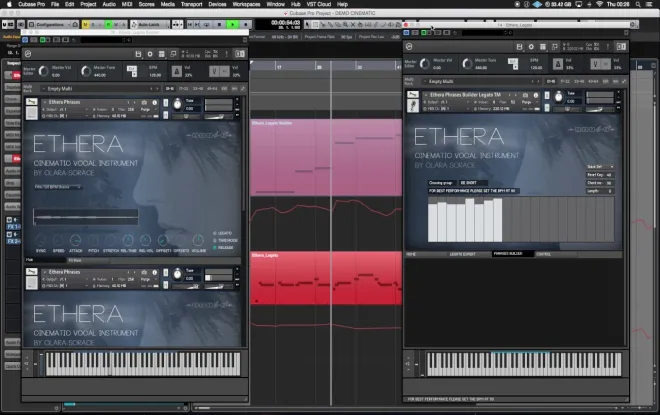Switch to Control tab in right Ethera
This screenshot has width=660, height=415.
click(555, 254)
